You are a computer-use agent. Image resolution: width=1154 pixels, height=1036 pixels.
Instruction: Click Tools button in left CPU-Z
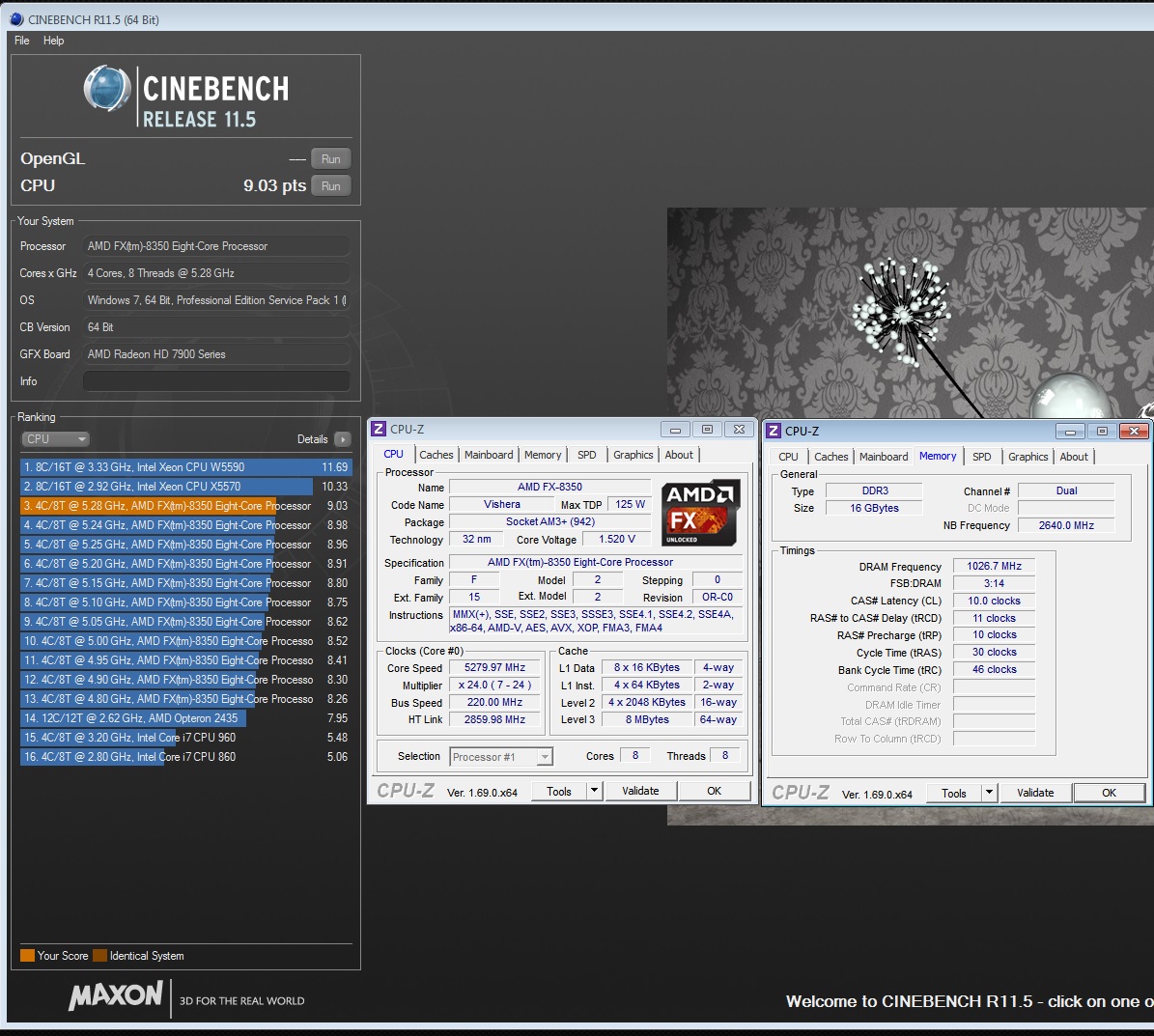pyautogui.click(x=558, y=791)
